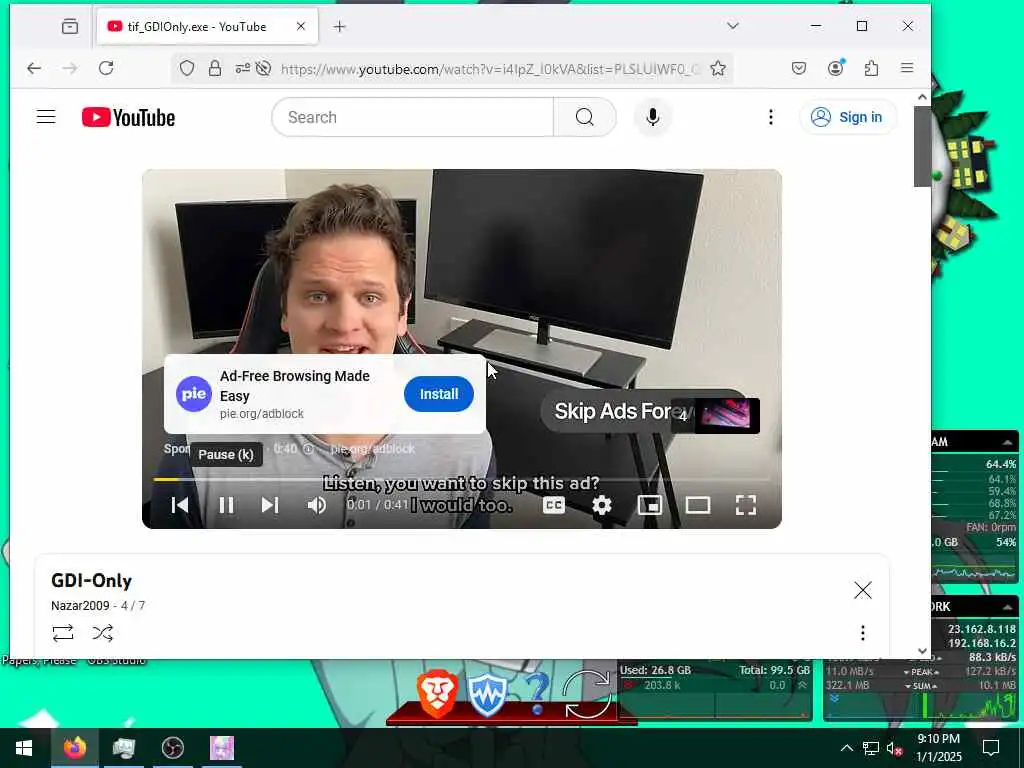Open the Windows notification center
The height and width of the screenshot is (768, 1024).
[x=991, y=748]
